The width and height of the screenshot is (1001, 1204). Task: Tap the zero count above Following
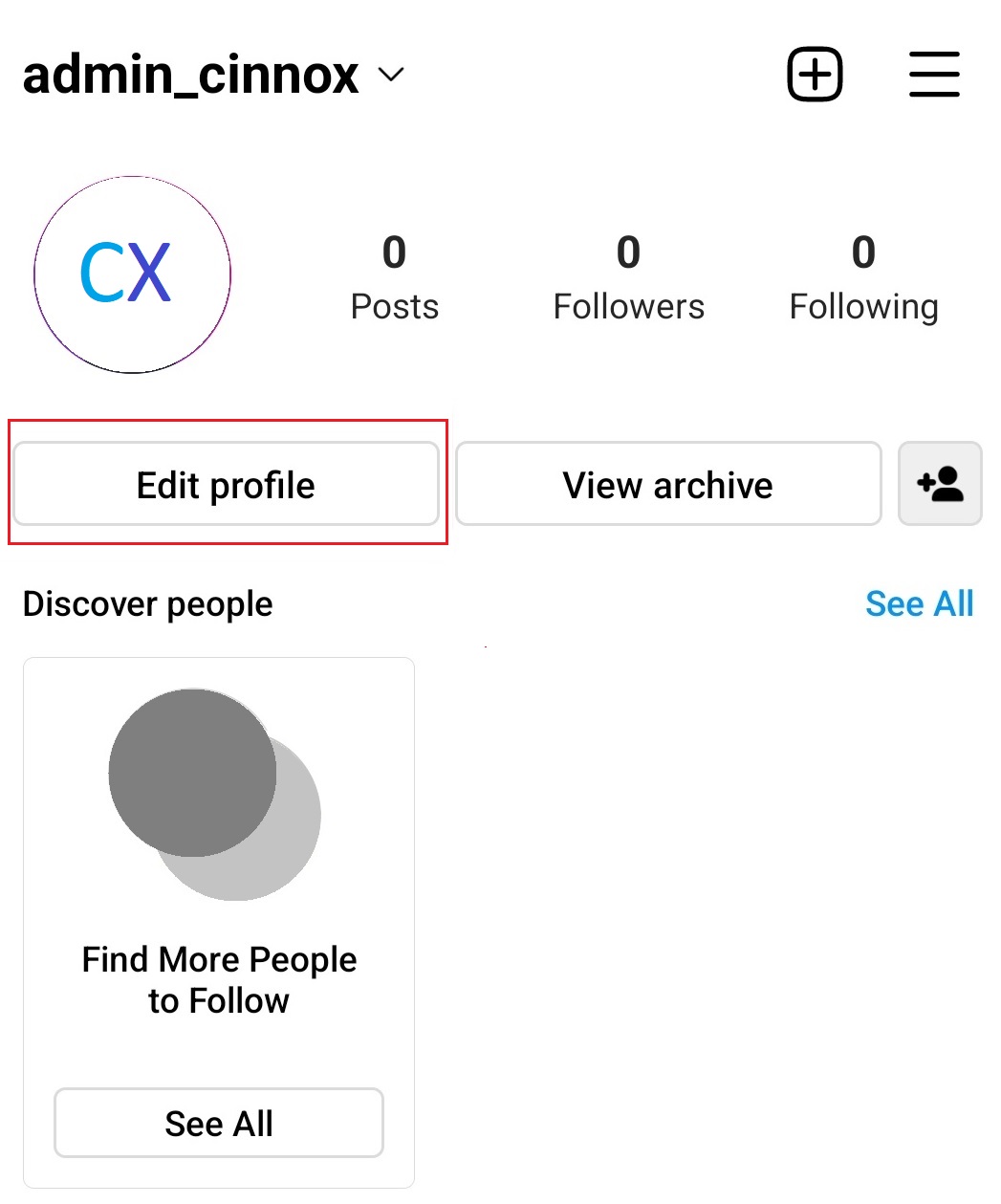[x=863, y=252]
